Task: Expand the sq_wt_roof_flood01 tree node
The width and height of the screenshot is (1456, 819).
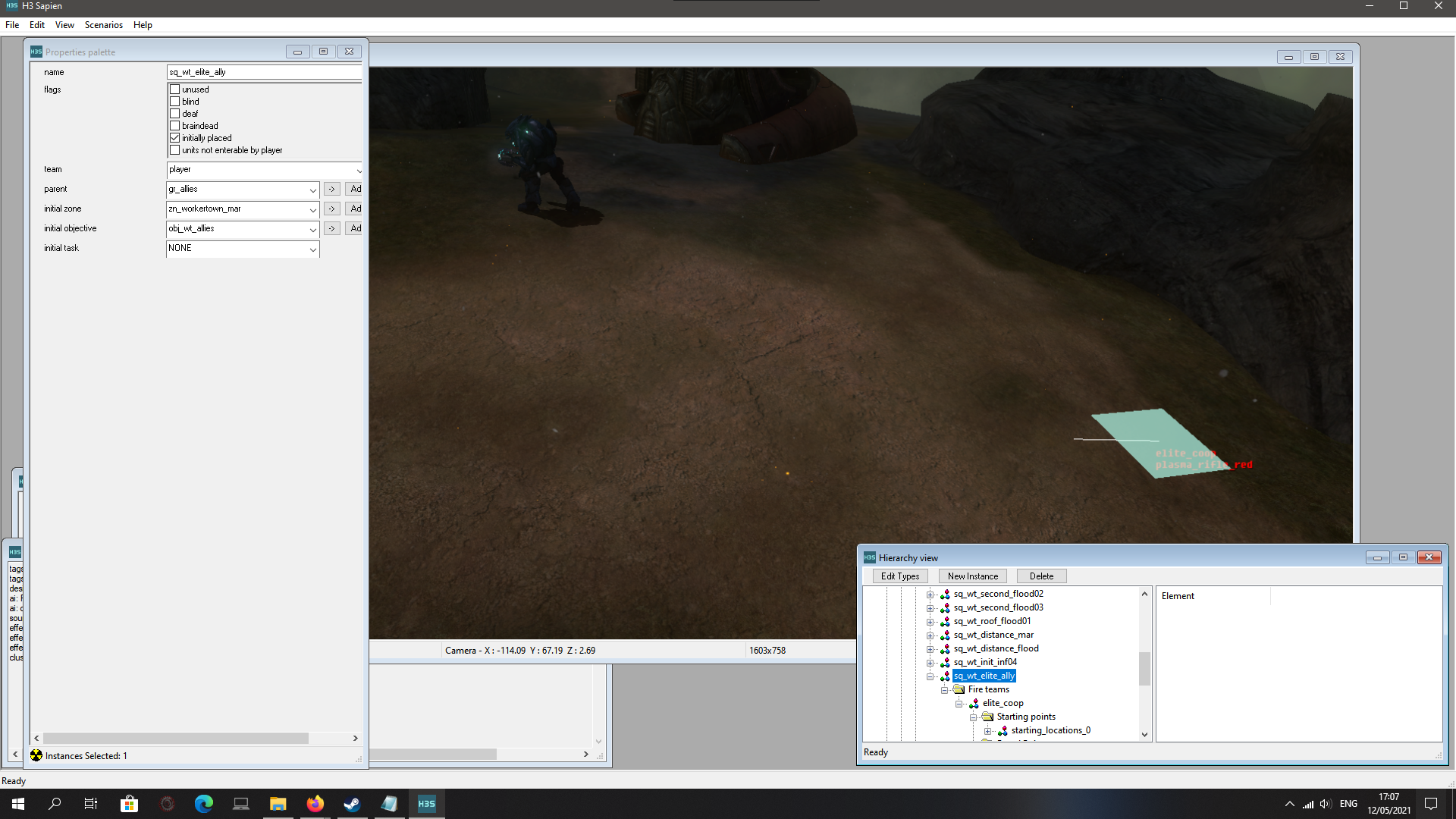Action: click(x=930, y=622)
